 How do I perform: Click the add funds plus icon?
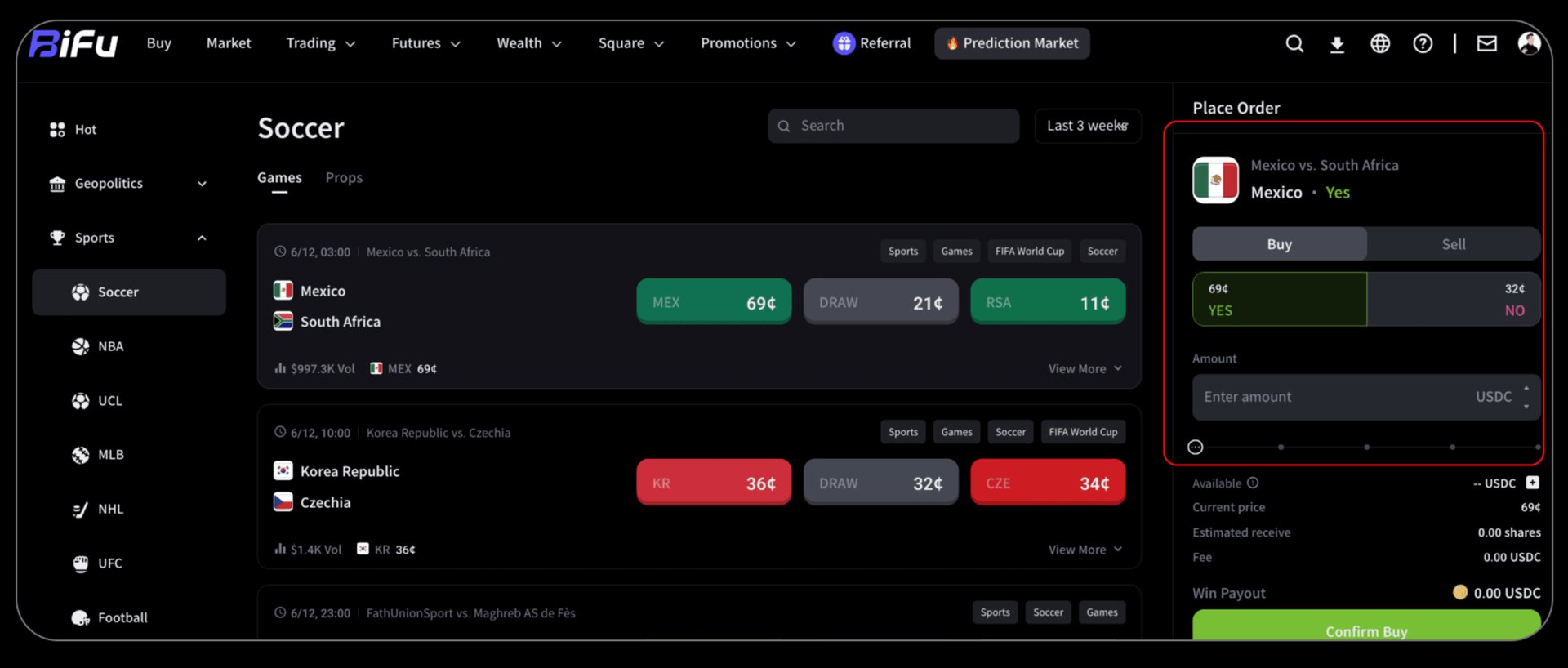[x=1532, y=483]
